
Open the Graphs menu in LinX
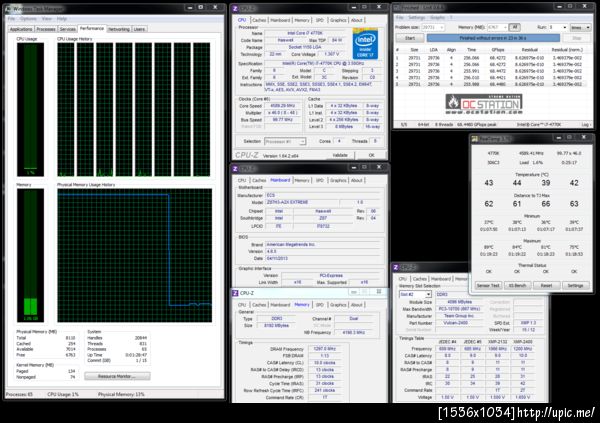coord(438,18)
